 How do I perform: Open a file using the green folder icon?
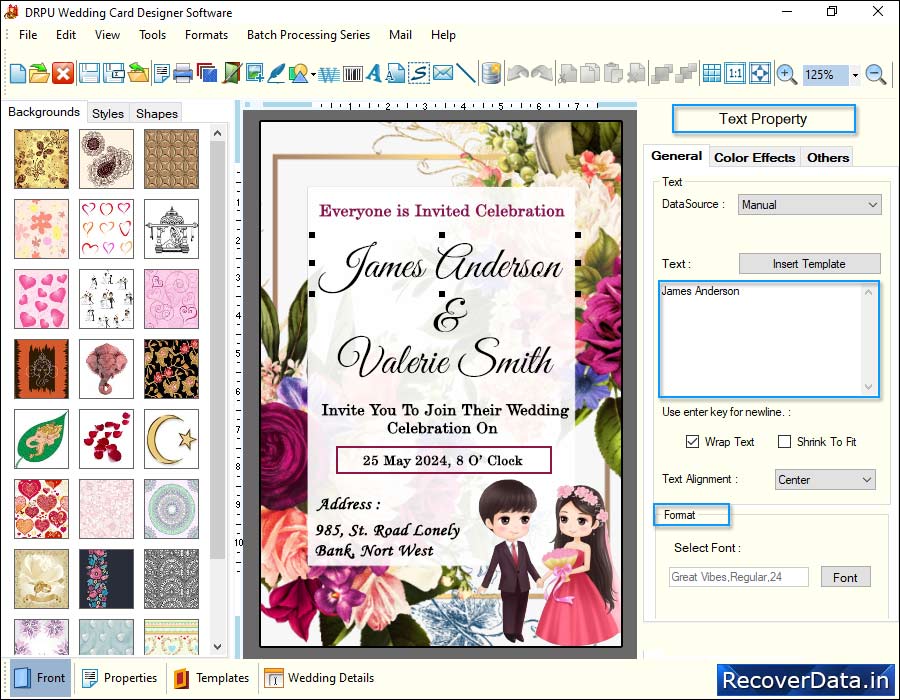[39, 73]
